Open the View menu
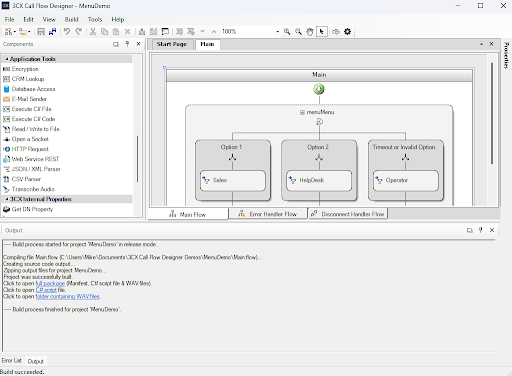Image resolution: width=512 pixels, height=376 pixels. click(49, 19)
